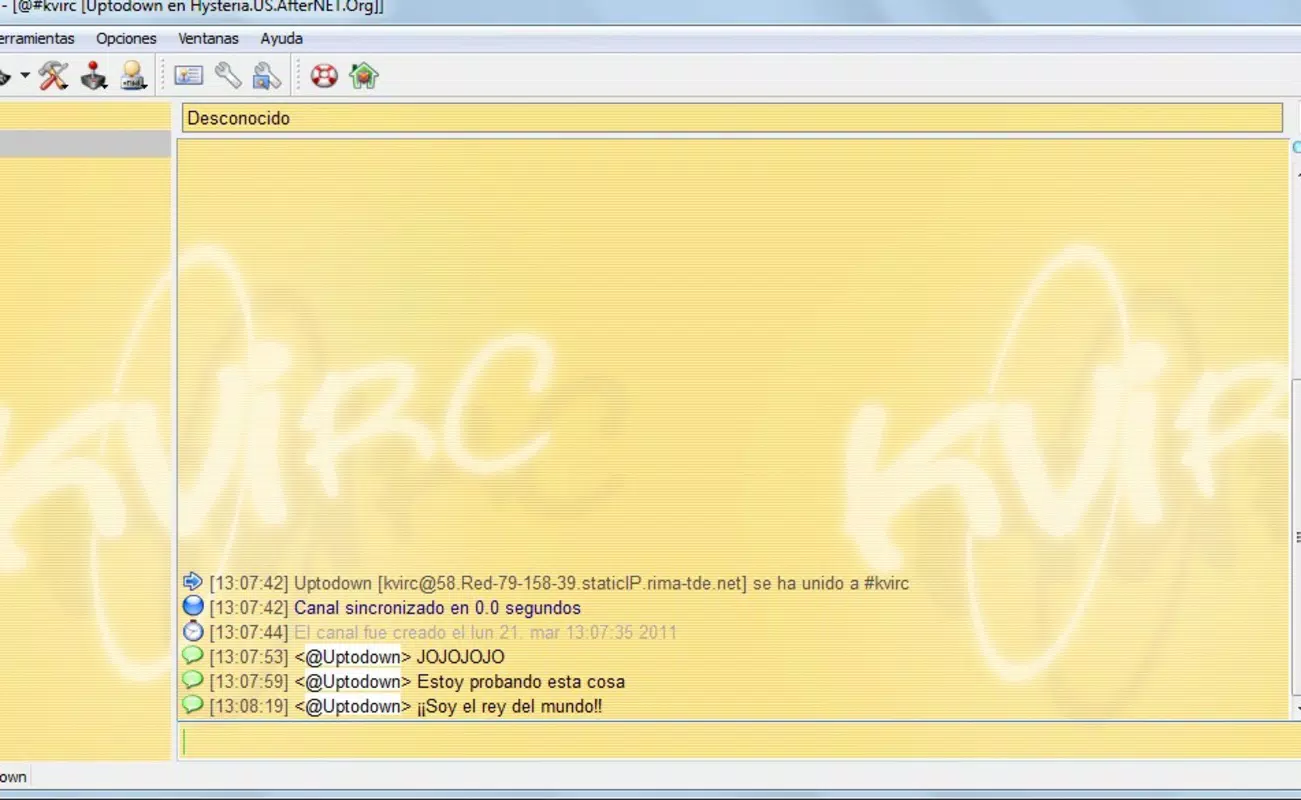Click the speech bubble beside Estoy probando esta cosa
Screen dimensions: 1301x800
pyautogui.click(x=193, y=681)
